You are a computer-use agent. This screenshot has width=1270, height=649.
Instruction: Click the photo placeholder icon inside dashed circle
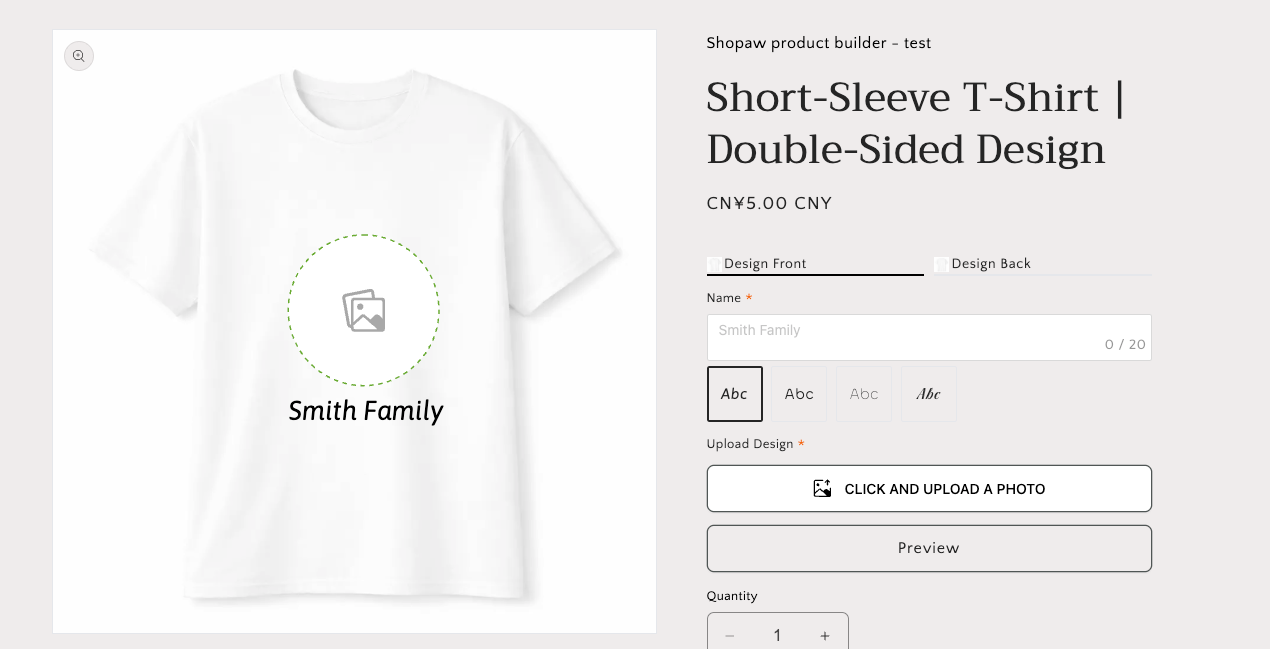click(364, 311)
